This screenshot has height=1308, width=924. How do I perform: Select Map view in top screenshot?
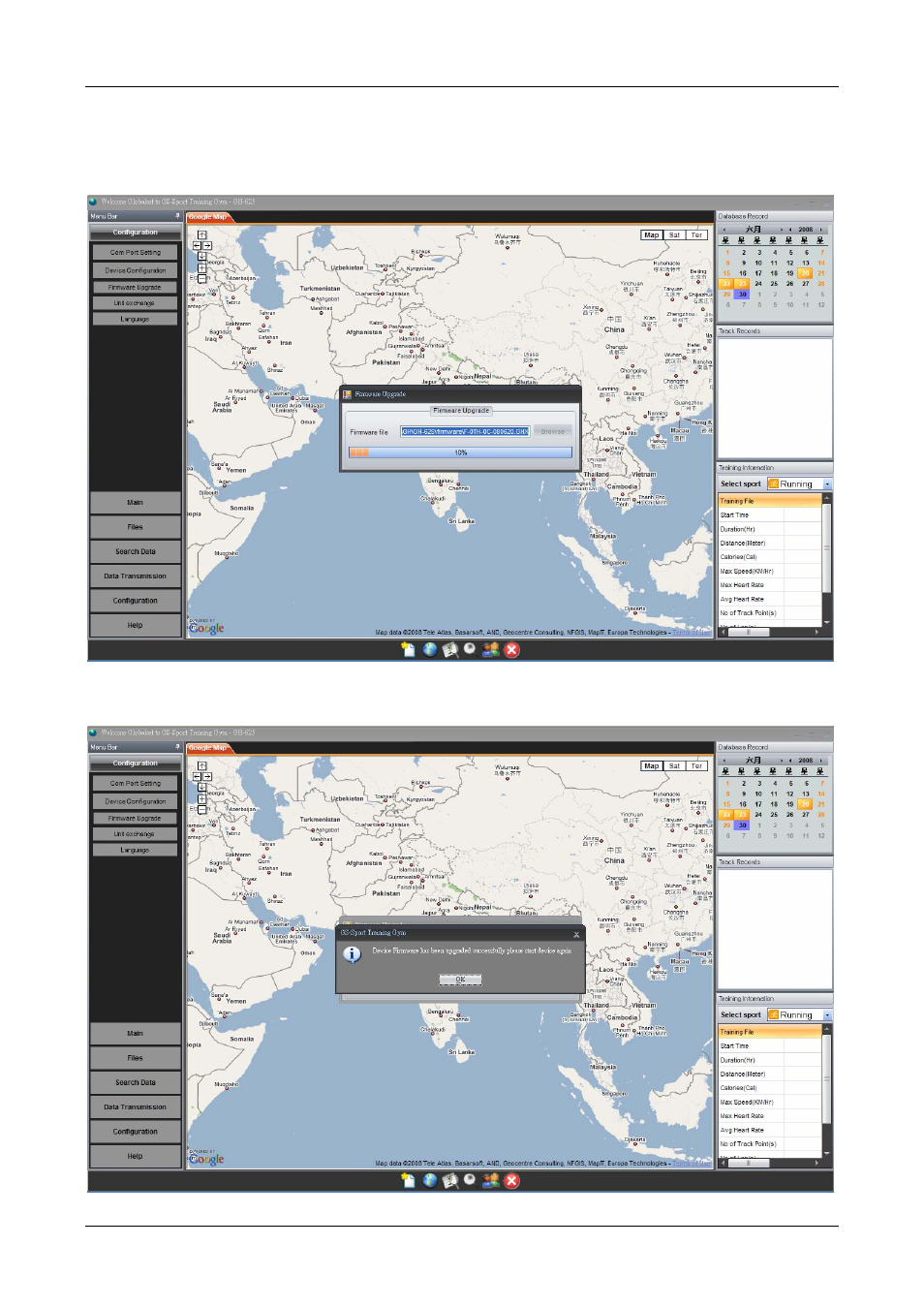(x=652, y=234)
